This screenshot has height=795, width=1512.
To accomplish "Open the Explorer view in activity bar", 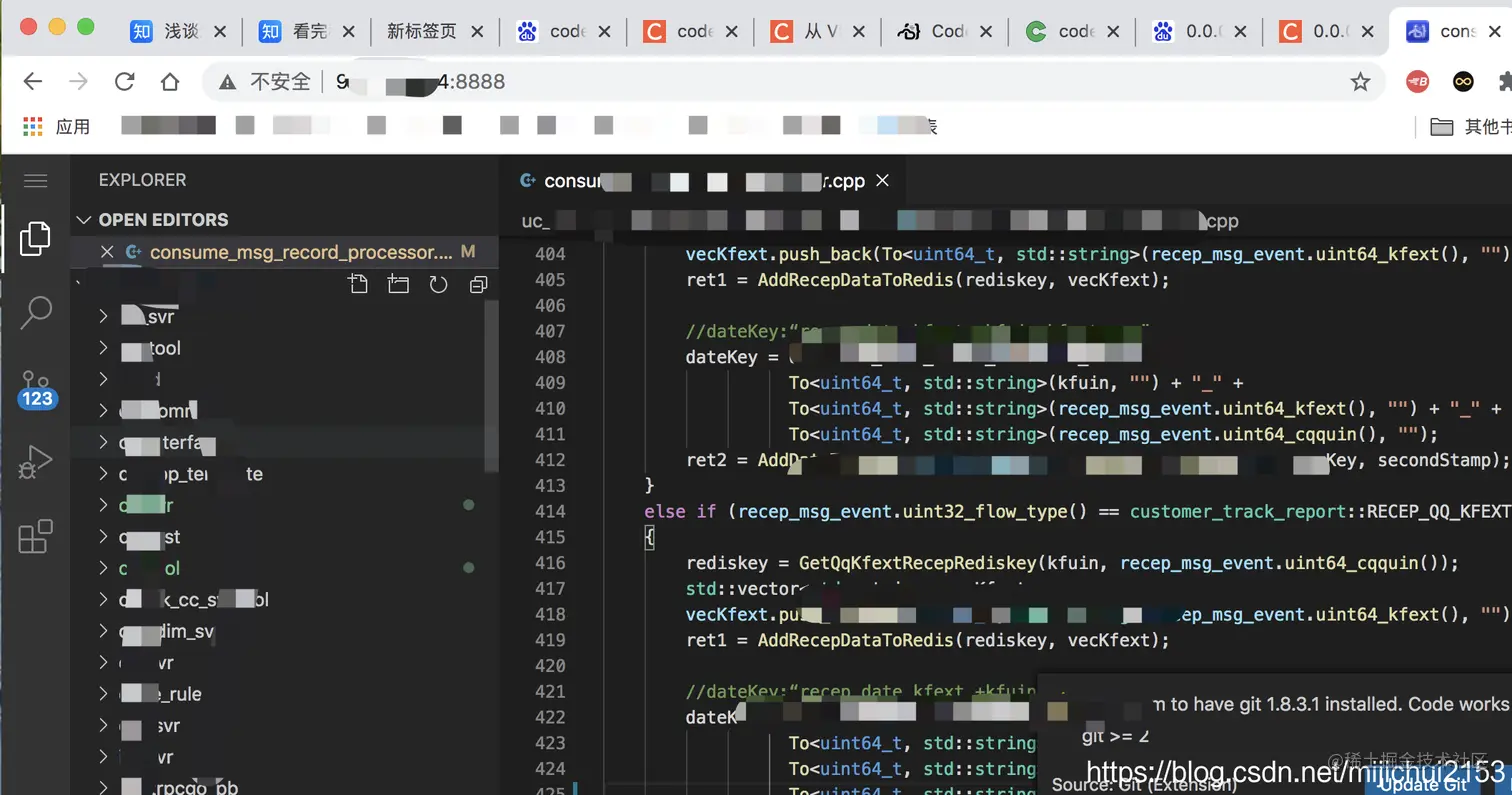I will pyautogui.click(x=35, y=238).
